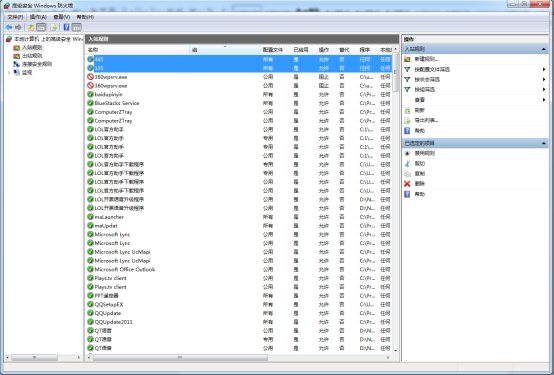Select the Microsoft Office Outlook rule

tap(239, 269)
